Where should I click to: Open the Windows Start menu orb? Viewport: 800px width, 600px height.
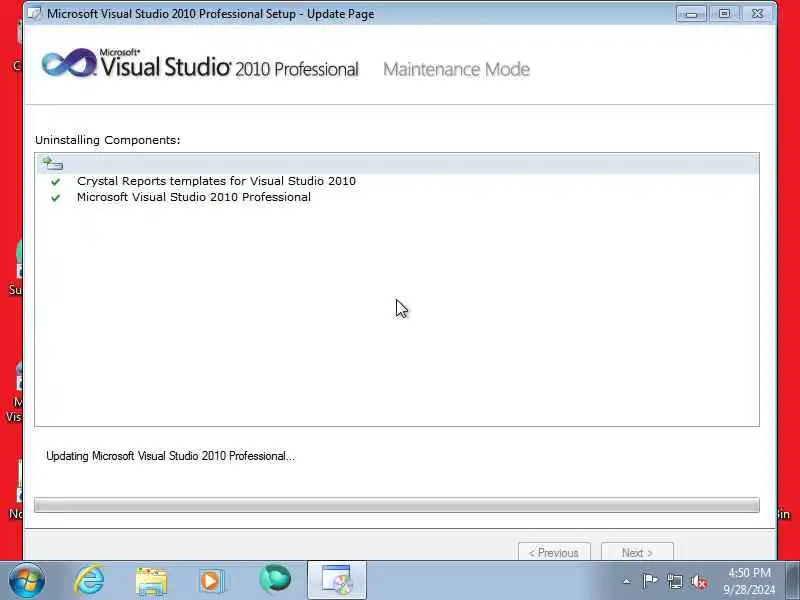tap(27, 581)
